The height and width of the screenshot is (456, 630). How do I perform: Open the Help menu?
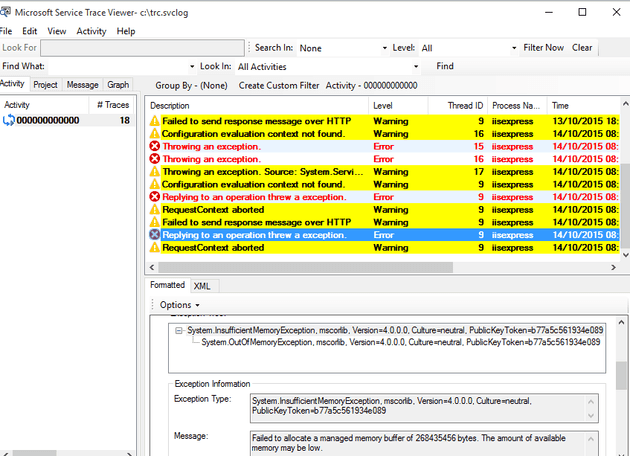(126, 31)
